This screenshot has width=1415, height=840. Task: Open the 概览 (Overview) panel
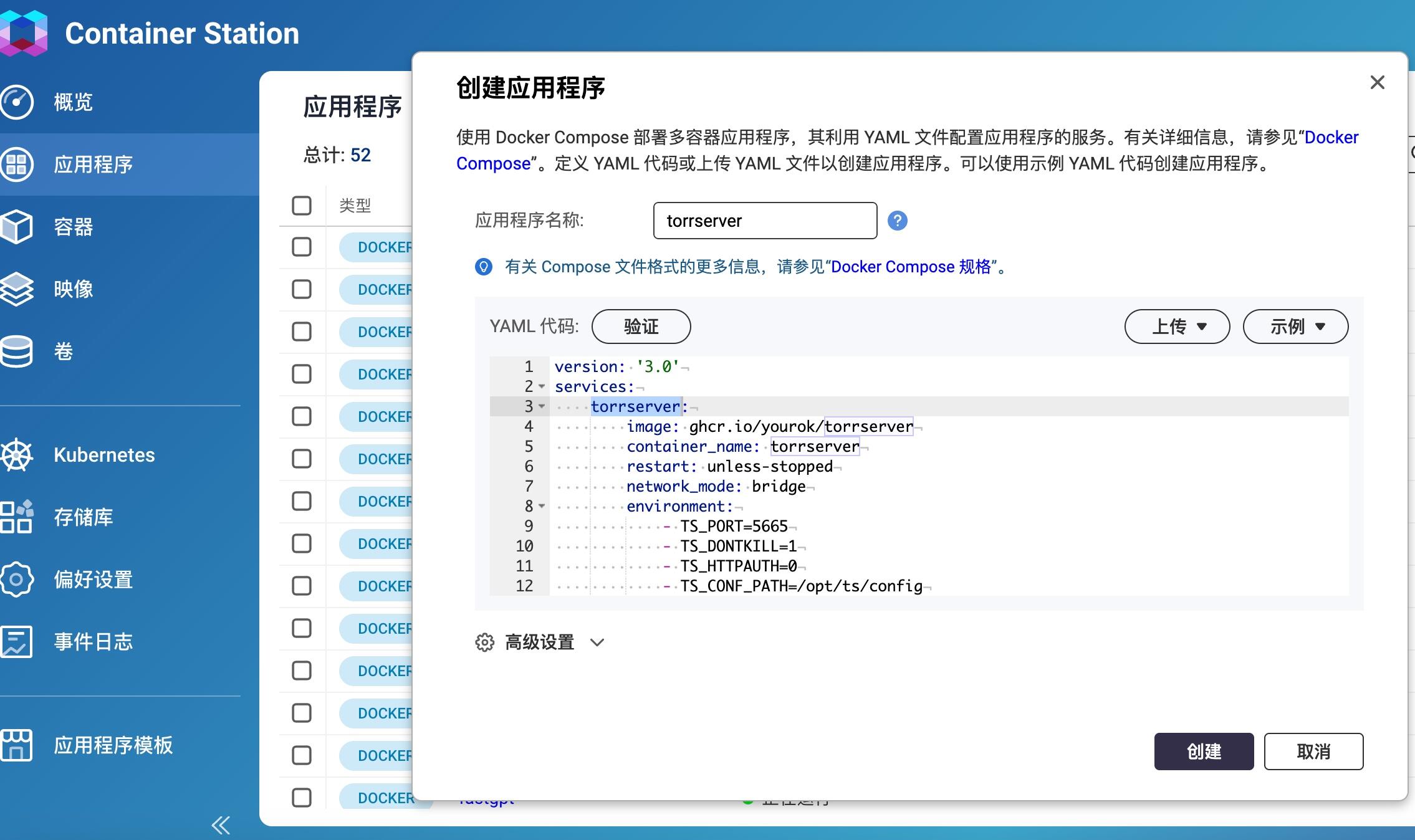[72, 102]
